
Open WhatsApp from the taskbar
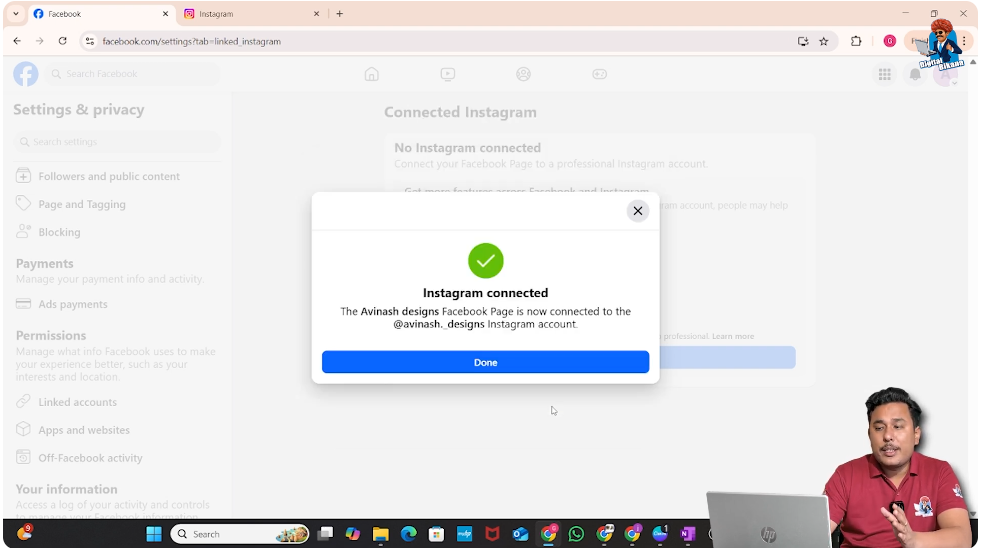tap(576, 534)
